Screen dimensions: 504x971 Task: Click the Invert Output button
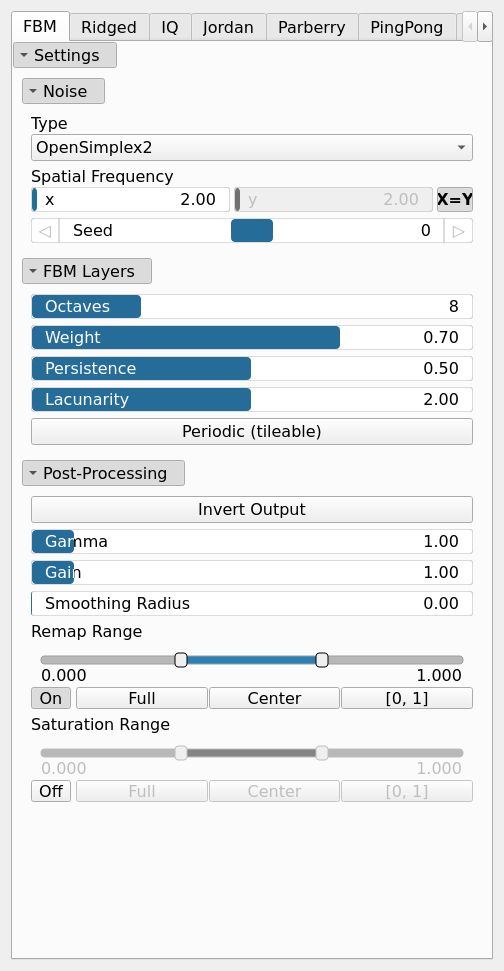[252, 509]
